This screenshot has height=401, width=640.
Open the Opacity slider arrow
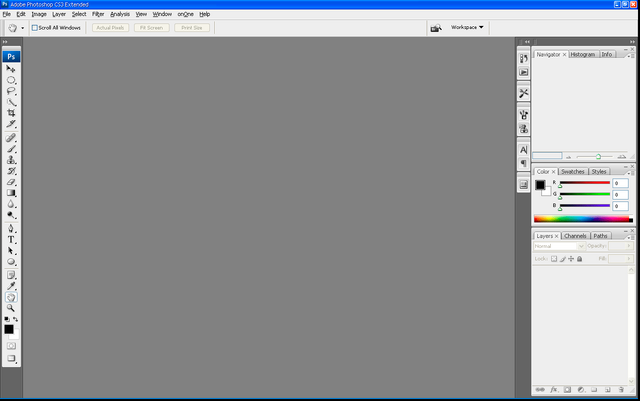click(629, 246)
